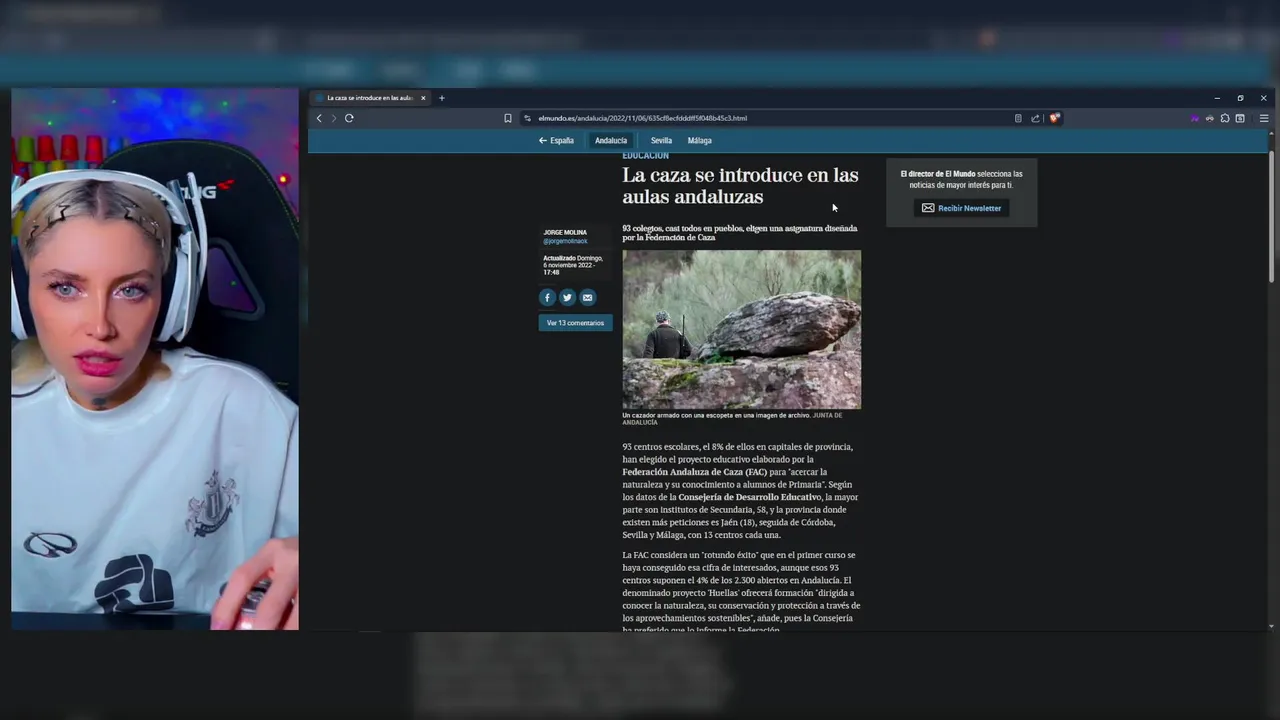Image resolution: width=1280 pixels, height=720 pixels.
Task: Open @jorgemolinaok Twitter handle
Action: [x=565, y=241]
